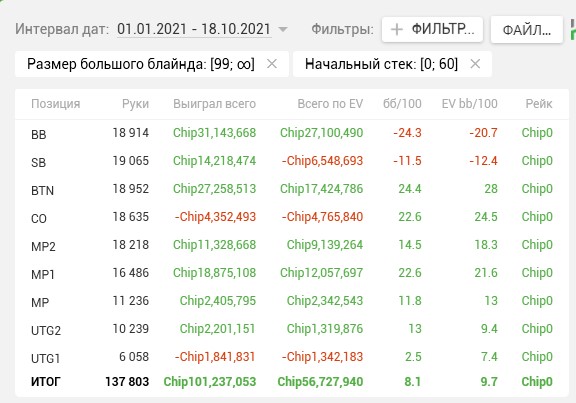Viewport: 576px width, 403px height.
Task: Sort by бб/100 column header
Action: pyautogui.click(x=402, y=104)
